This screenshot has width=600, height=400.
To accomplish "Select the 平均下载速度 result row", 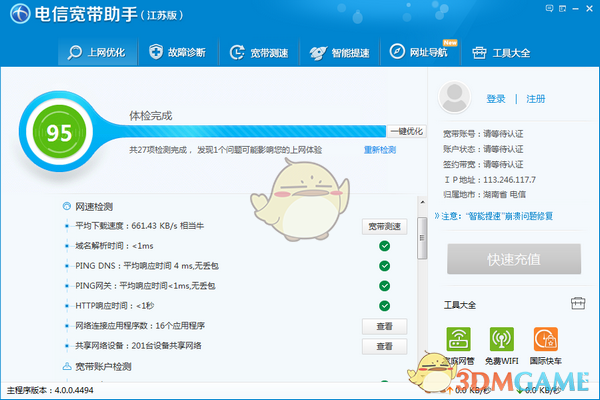I will [139, 226].
